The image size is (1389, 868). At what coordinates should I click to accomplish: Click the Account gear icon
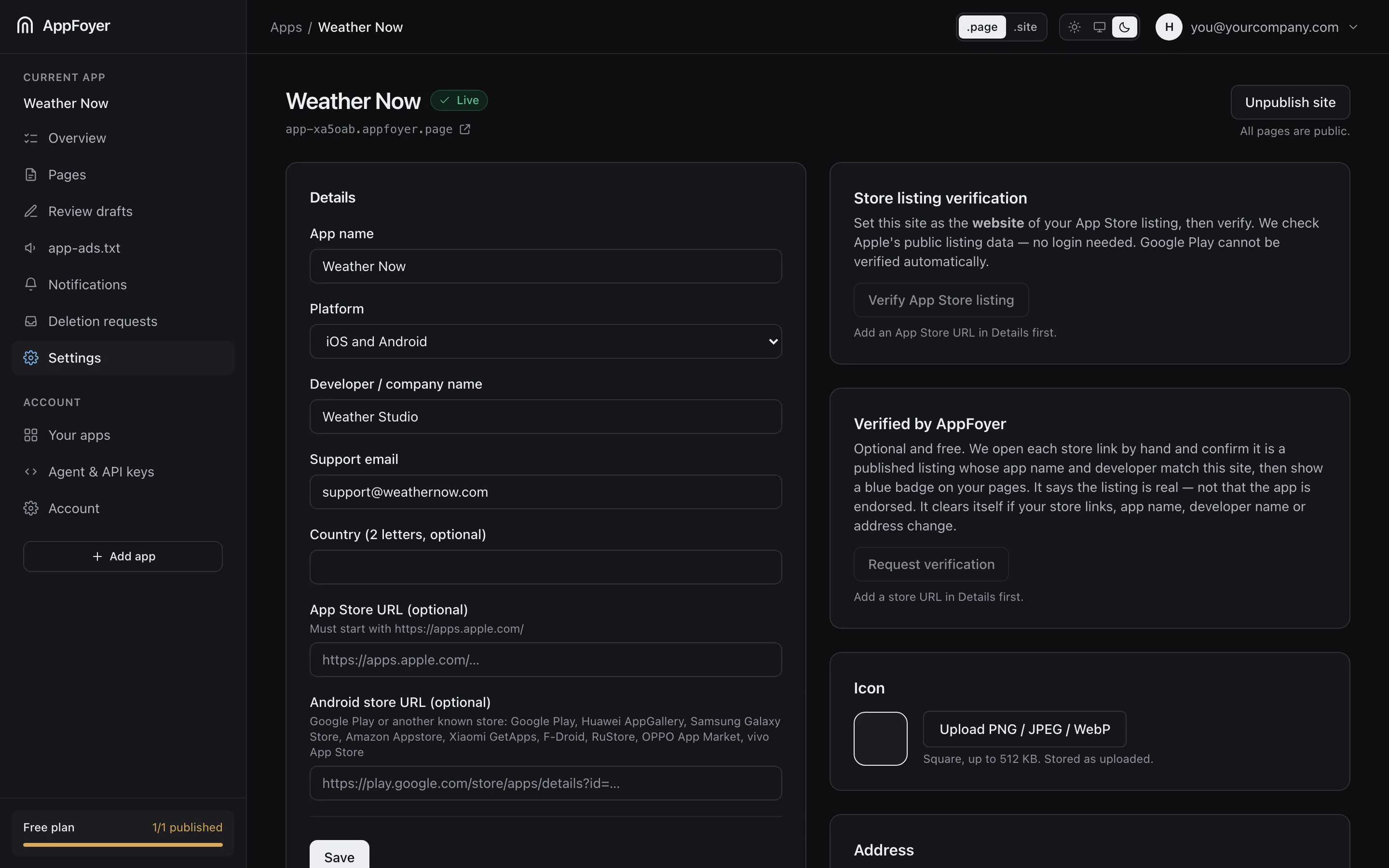(31, 509)
